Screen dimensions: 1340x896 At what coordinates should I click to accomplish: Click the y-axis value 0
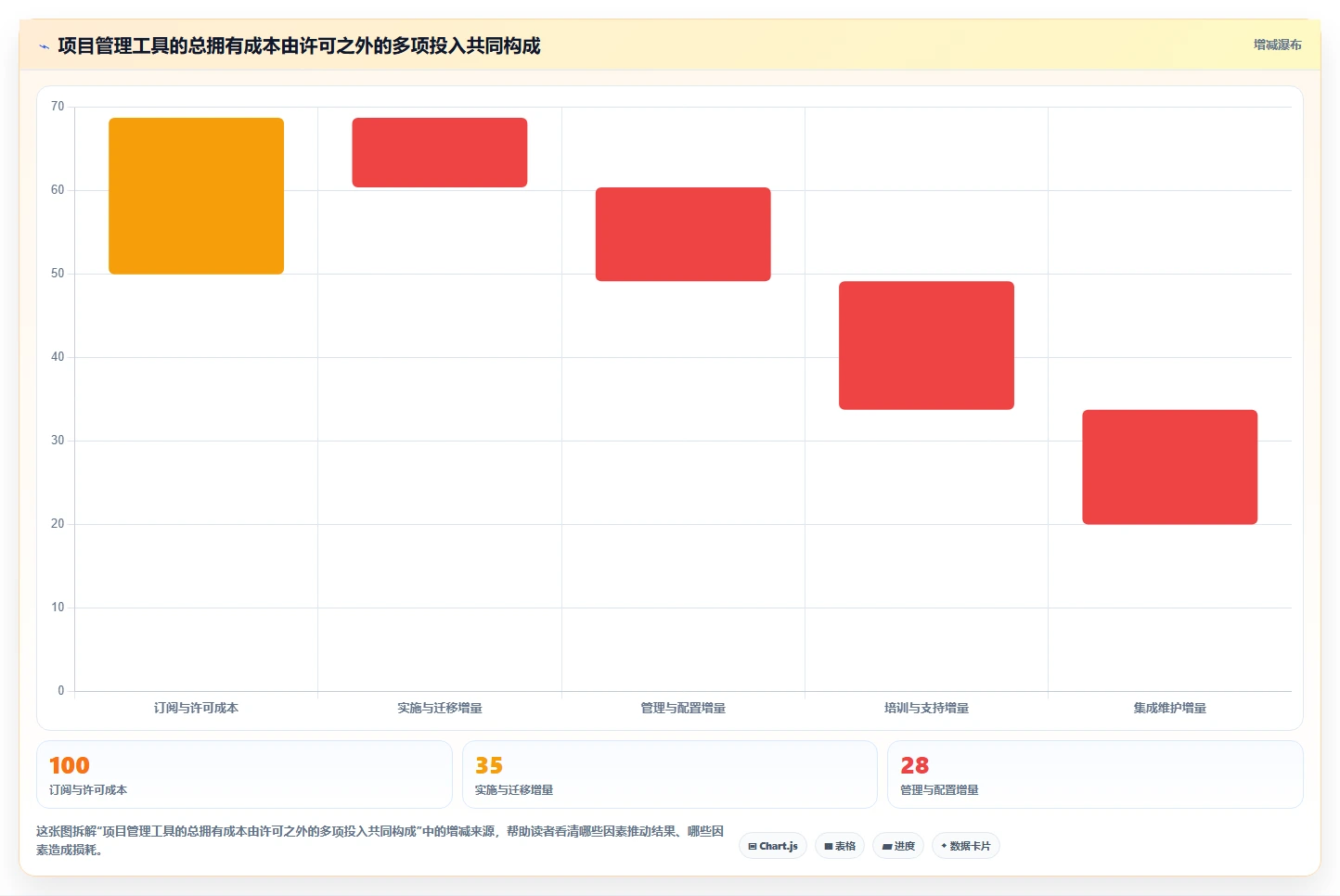point(61,691)
